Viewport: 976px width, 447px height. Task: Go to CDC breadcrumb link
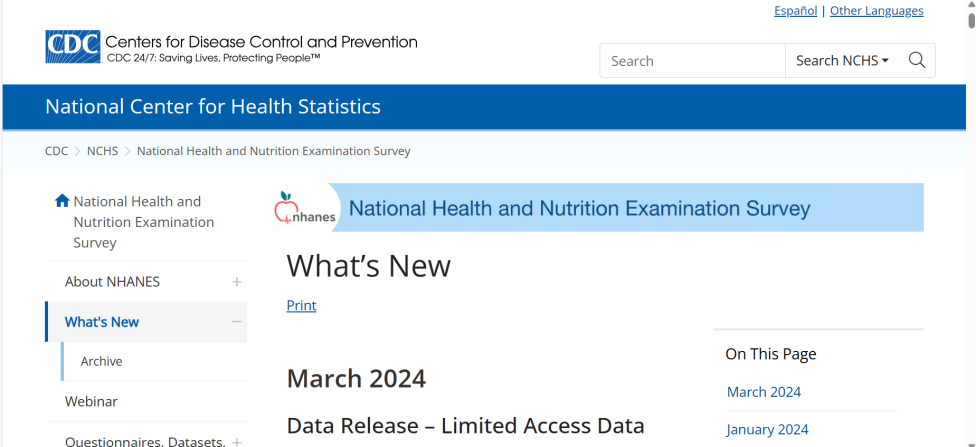coord(56,151)
